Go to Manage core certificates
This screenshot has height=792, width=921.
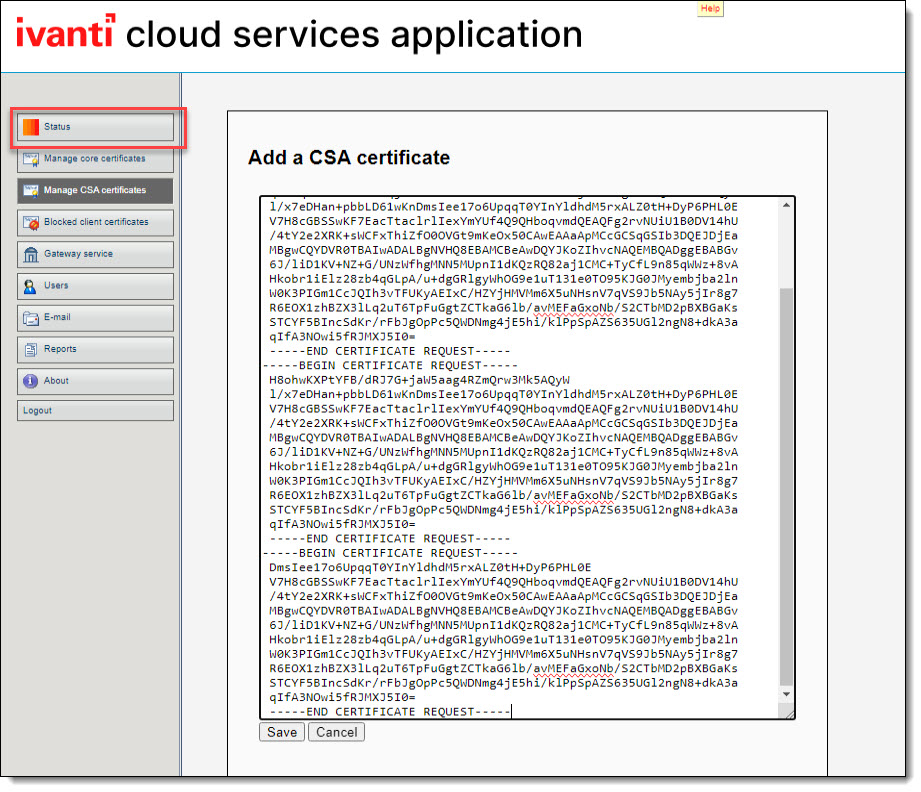point(95,159)
